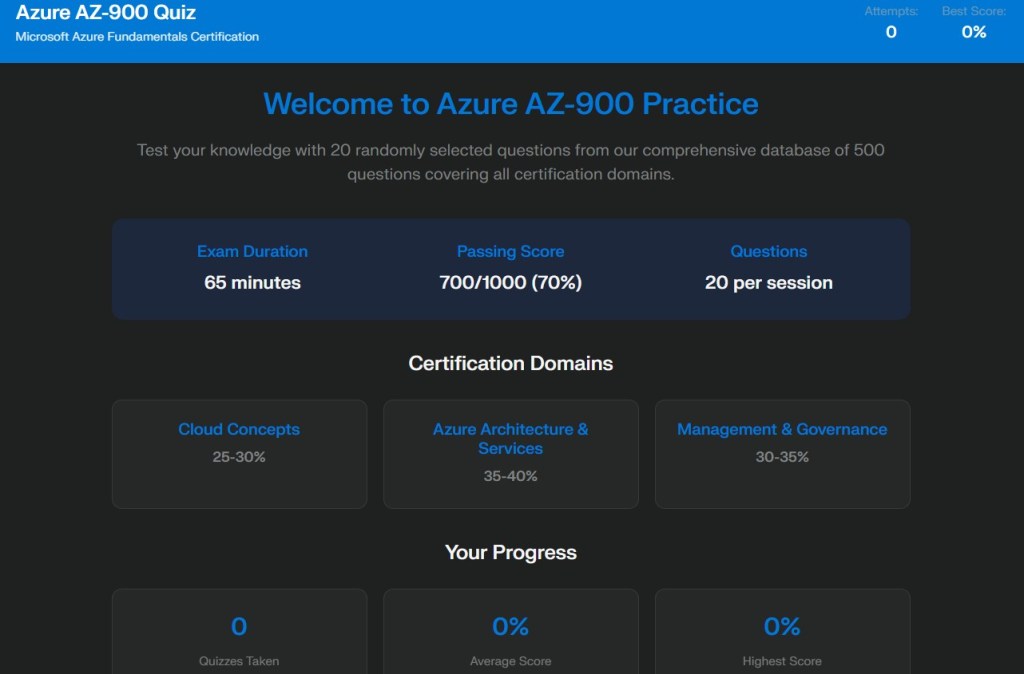Viewport: 1024px width, 674px height.
Task: Select the Passing Score label
Action: pyautogui.click(x=510, y=252)
